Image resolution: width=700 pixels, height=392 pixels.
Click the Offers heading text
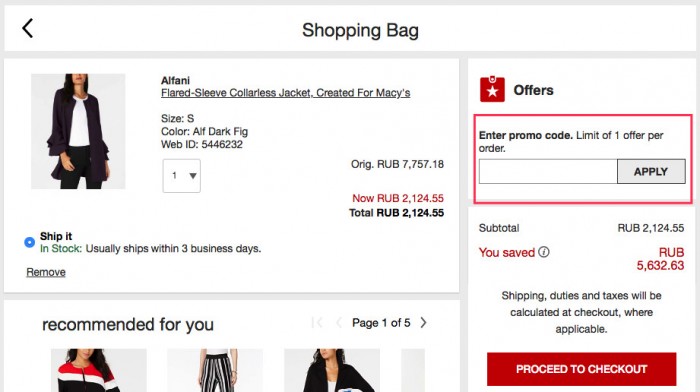pyautogui.click(x=533, y=90)
